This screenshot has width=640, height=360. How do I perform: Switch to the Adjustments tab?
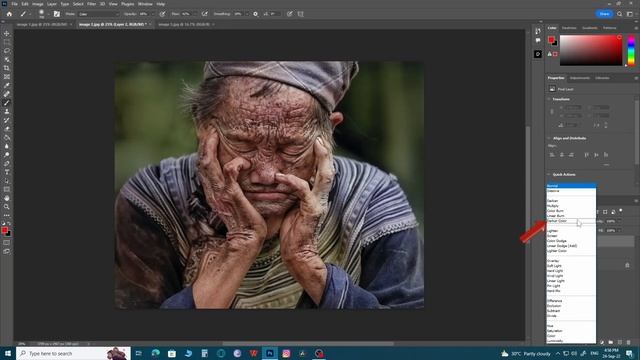[580, 78]
